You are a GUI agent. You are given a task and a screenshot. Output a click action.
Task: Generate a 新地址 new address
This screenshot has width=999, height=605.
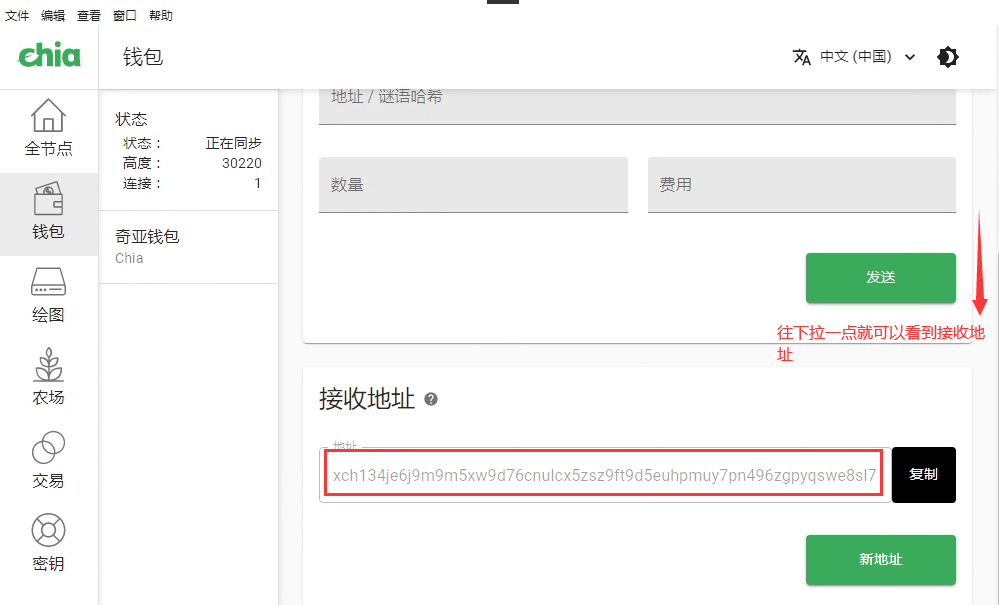point(880,560)
